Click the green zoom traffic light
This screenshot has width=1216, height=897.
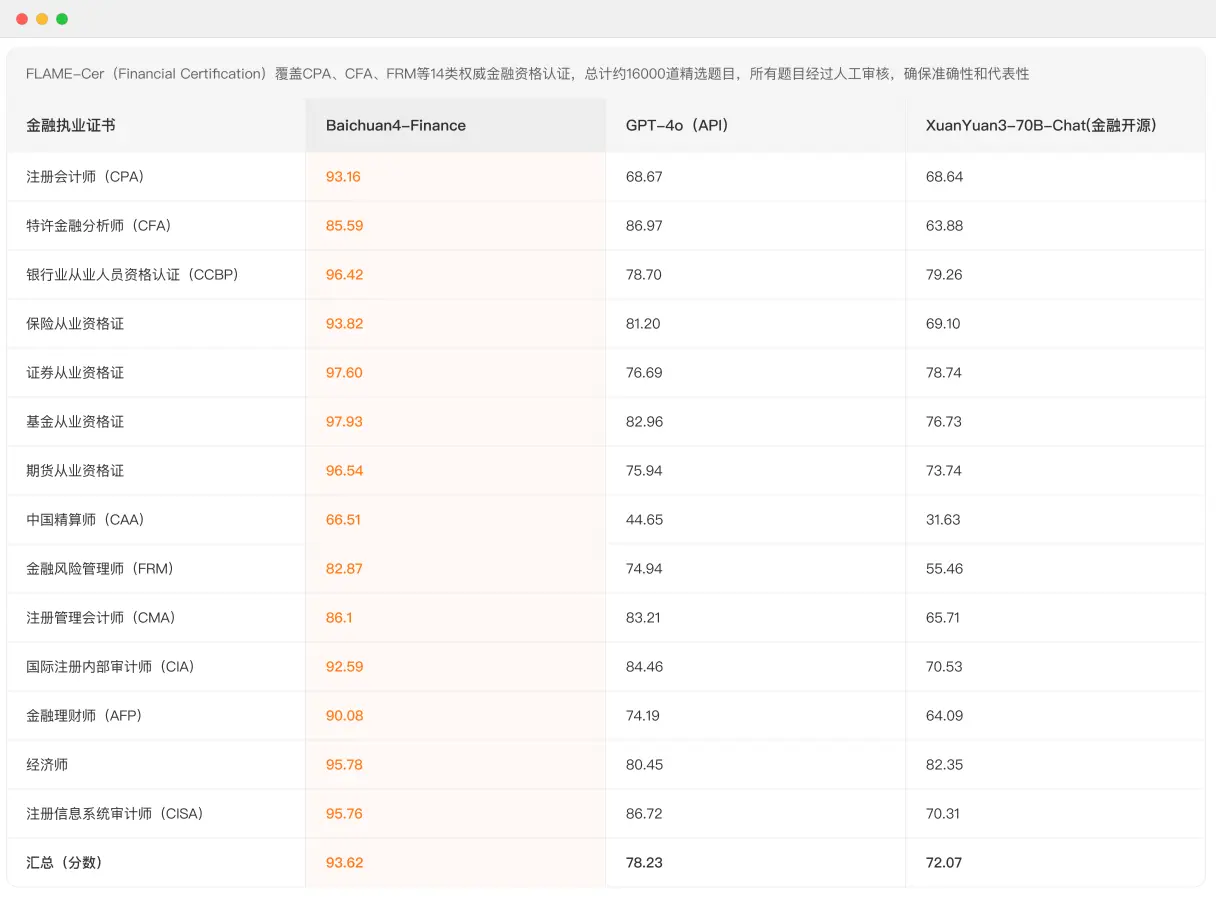[61, 18]
